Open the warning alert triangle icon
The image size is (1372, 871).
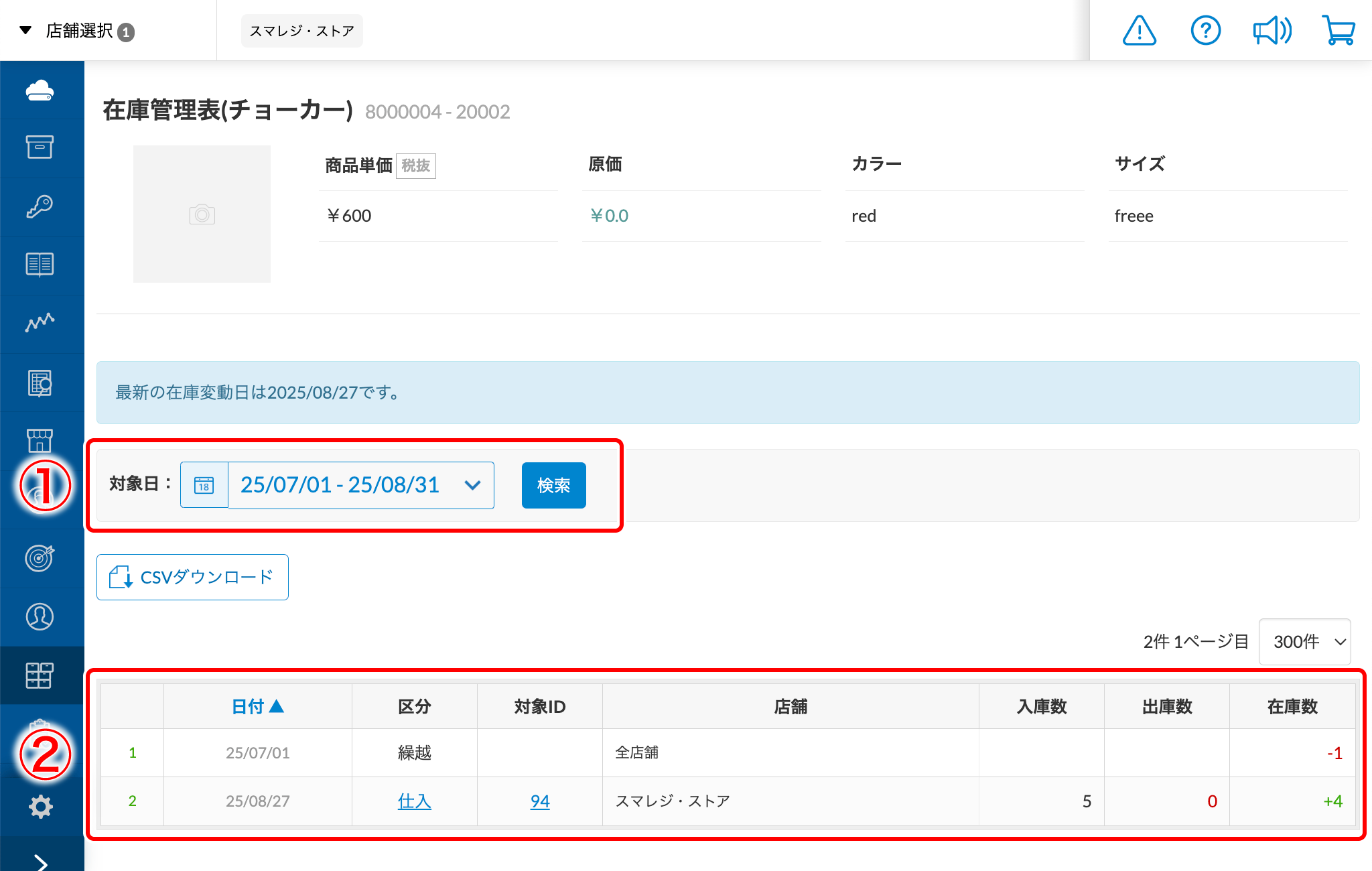pos(1139,31)
